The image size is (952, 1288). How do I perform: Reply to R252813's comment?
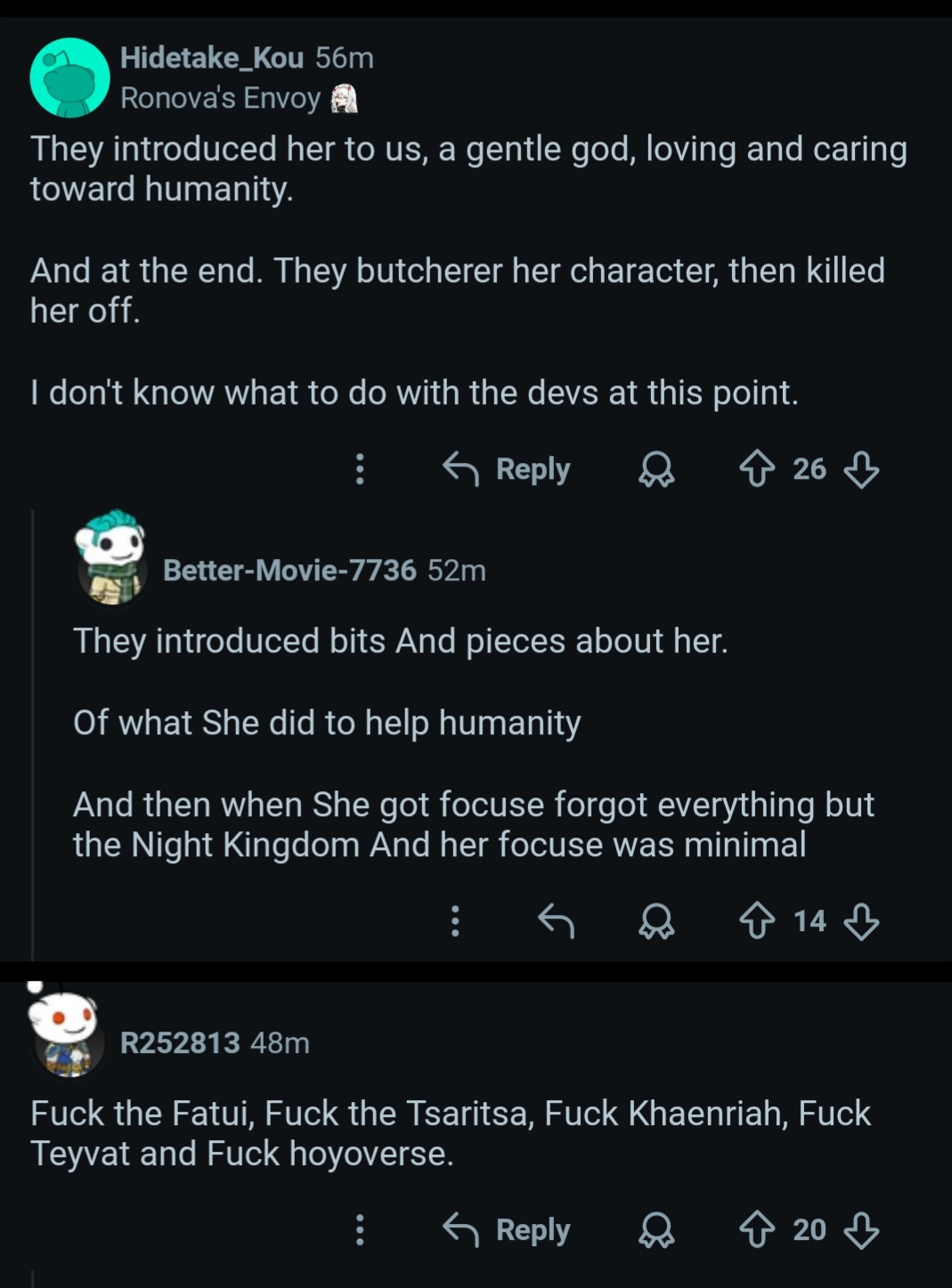coord(507,1229)
